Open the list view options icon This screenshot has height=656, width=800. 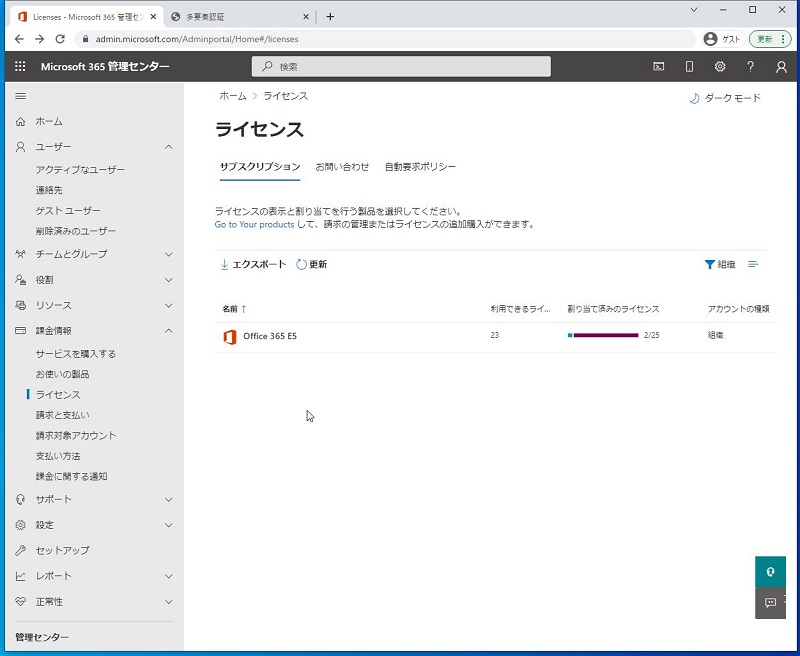click(753, 264)
